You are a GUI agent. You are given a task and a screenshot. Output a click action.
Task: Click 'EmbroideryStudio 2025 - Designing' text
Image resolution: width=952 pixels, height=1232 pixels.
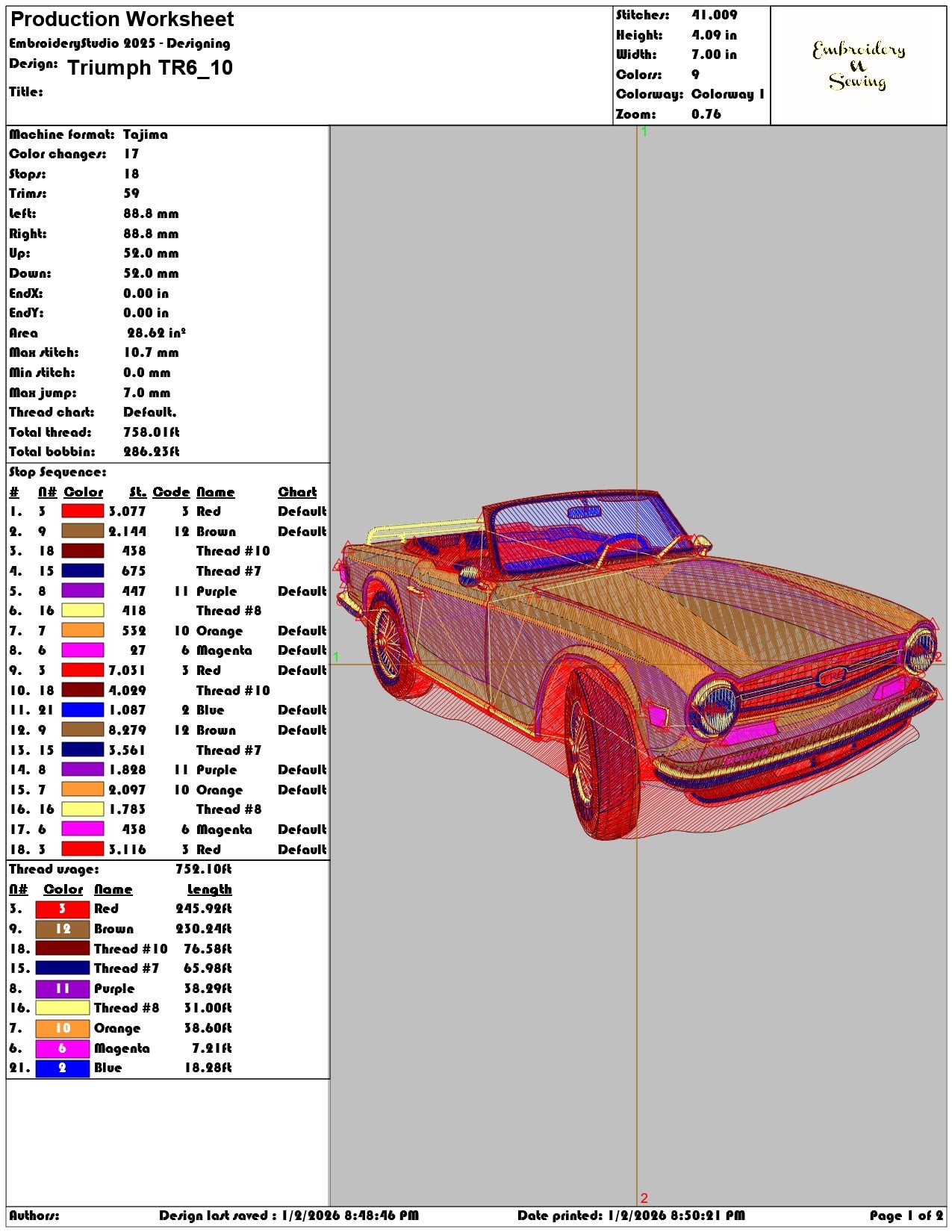click(119, 44)
